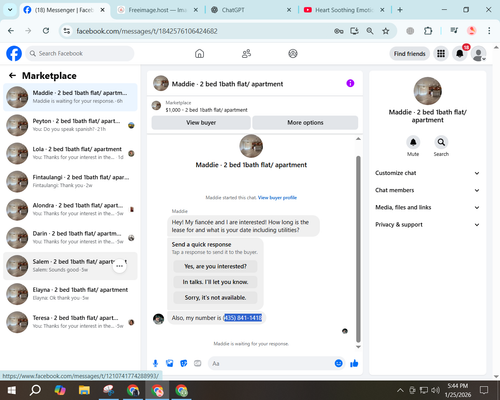
Task: Open the emoji picker in message box
Action: tap(338, 363)
